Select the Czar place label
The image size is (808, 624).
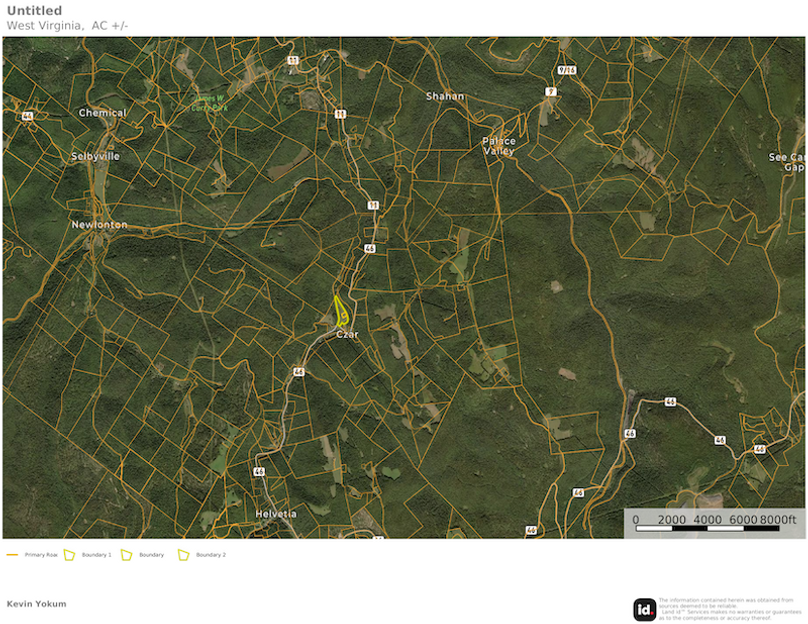click(x=347, y=332)
